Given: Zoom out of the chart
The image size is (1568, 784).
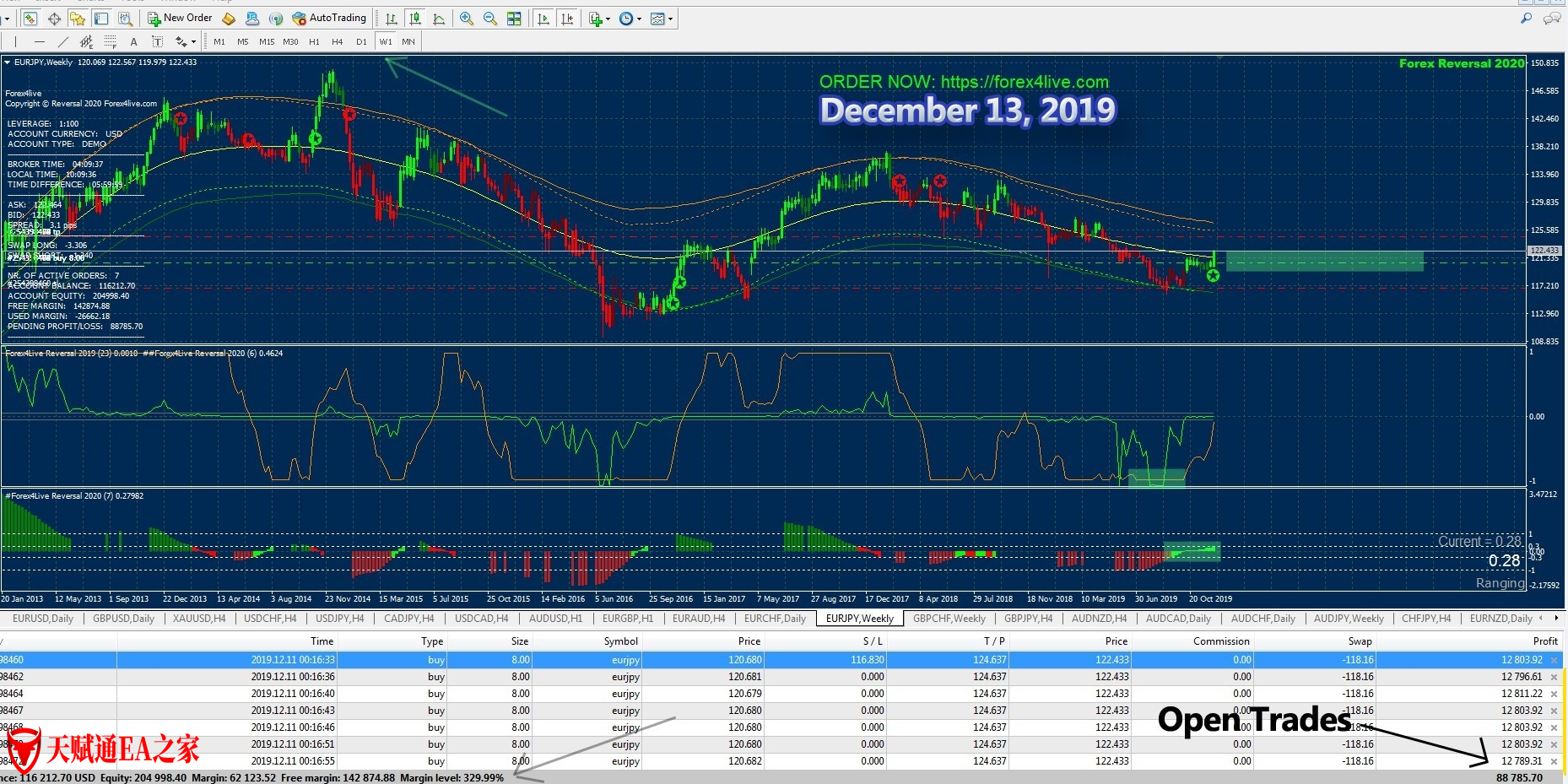Looking at the screenshot, I should tap(489, 19).
